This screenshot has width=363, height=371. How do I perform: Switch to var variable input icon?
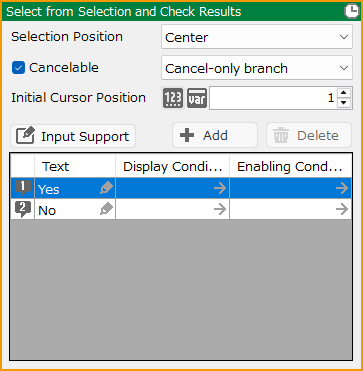point(197,98)
